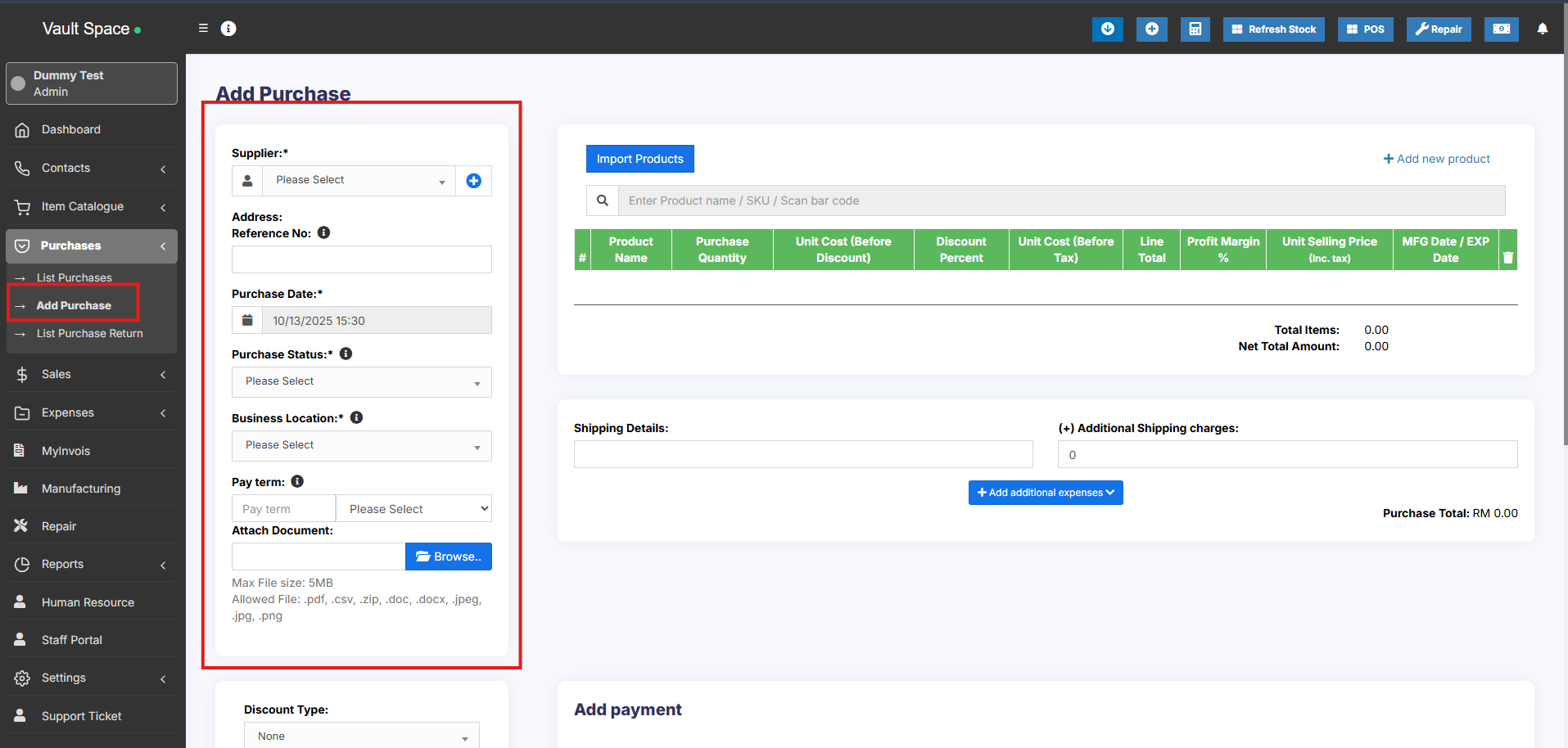
Task: Click the Browse button for attachments
Action: point(448,556)
